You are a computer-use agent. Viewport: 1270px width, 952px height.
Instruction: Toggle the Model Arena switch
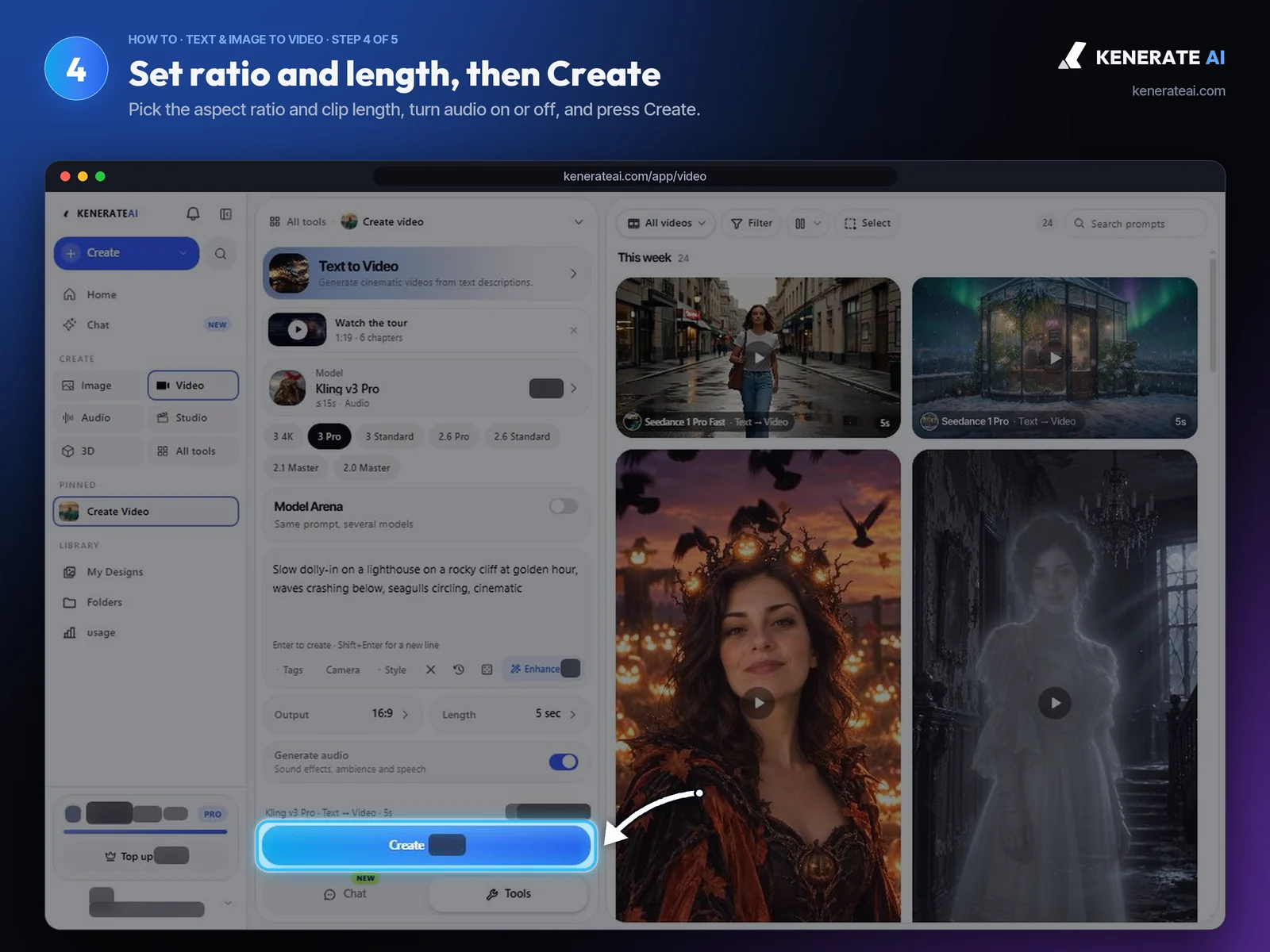click(x=564, y=506)
